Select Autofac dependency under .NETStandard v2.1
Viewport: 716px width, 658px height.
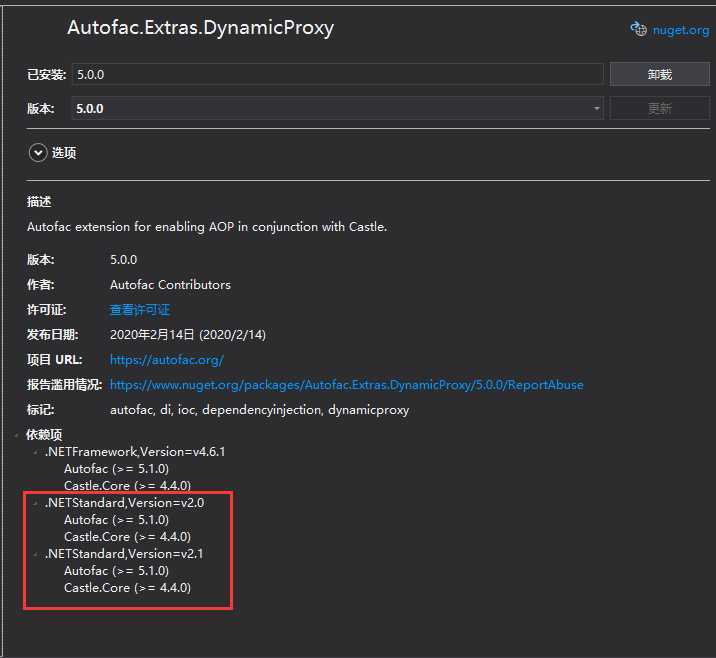pos(116,571)
